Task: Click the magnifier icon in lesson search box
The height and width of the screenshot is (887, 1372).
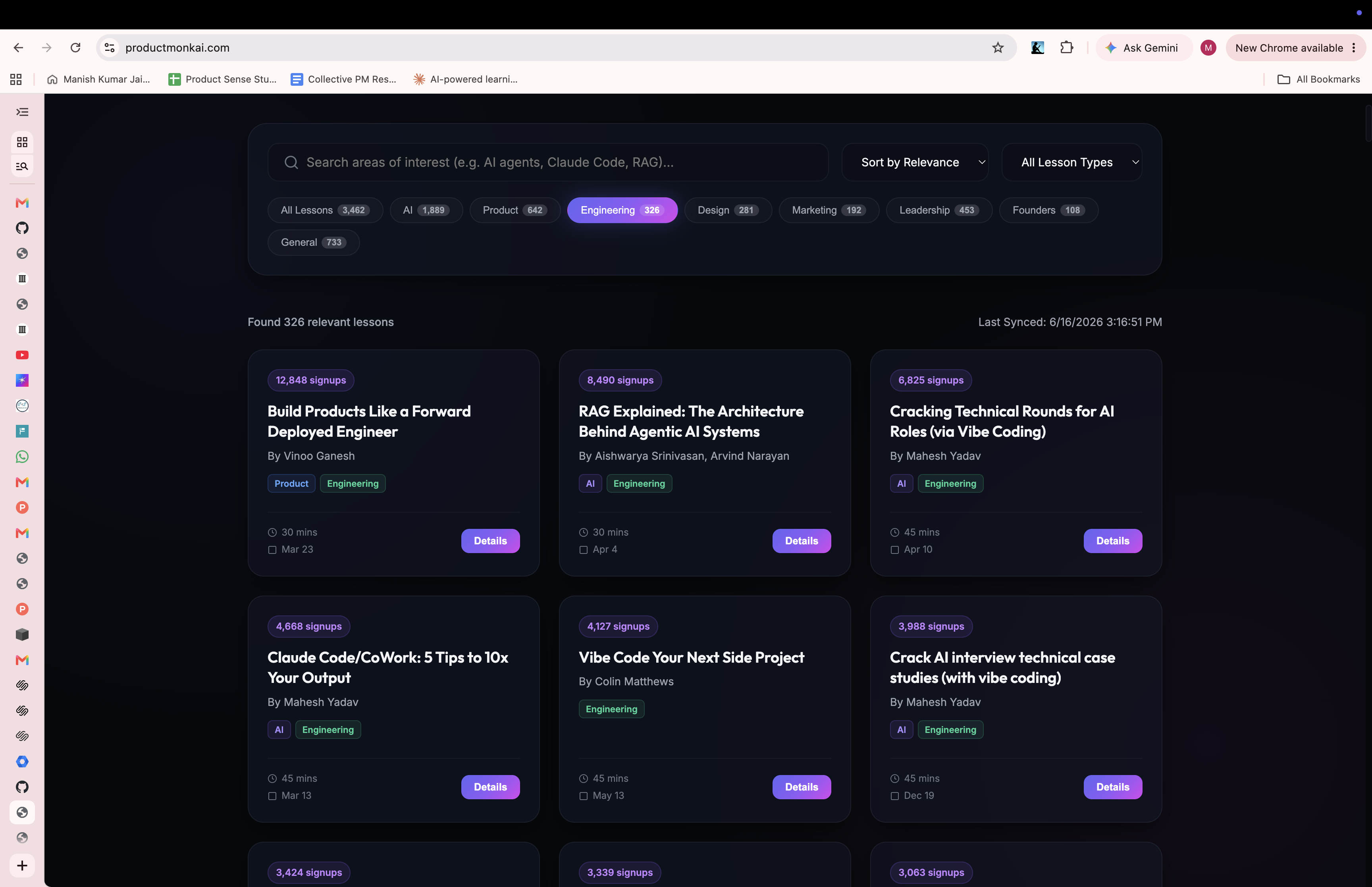Action: pyautogui.click(x=291, y=162)
